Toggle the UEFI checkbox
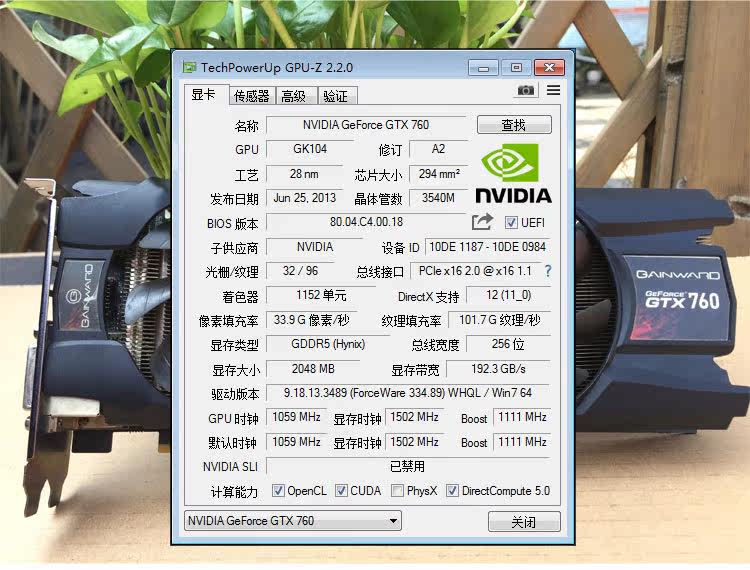The height and width of the screenshot is (570, 750). point(511,222)
